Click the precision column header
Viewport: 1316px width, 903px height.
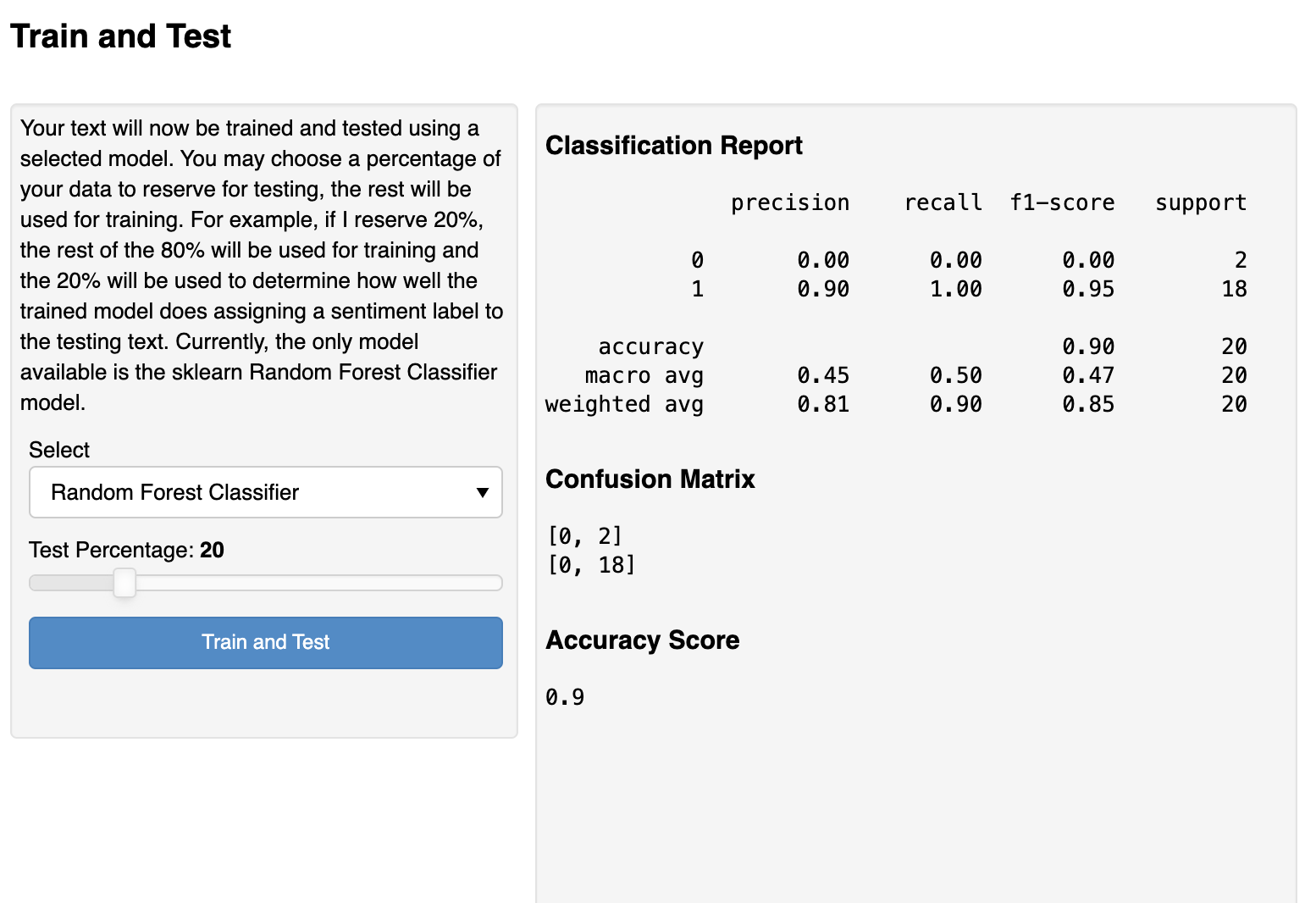tap(789, 203)
